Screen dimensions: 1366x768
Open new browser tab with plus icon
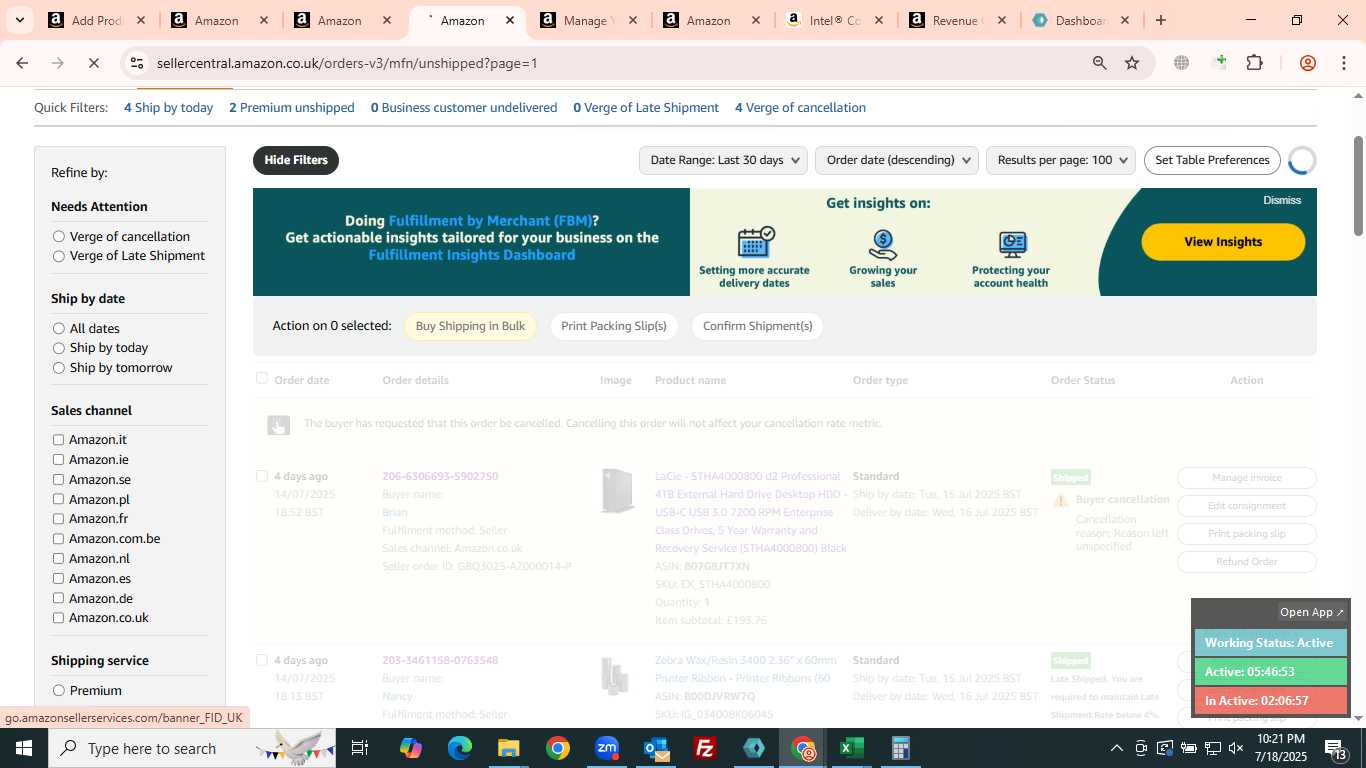click(x=1160, y=20)
